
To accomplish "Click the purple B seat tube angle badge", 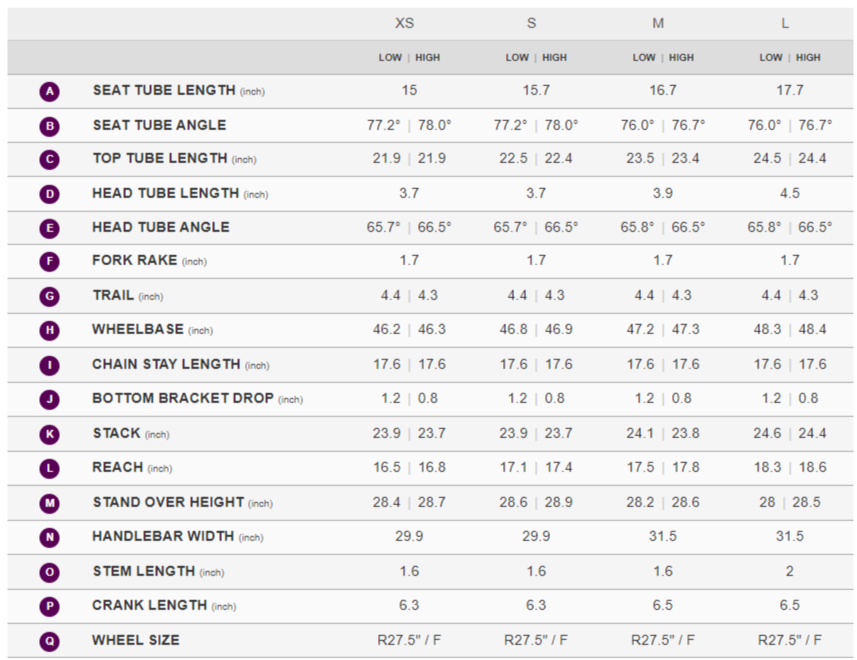I will click(x=49, y=126).
